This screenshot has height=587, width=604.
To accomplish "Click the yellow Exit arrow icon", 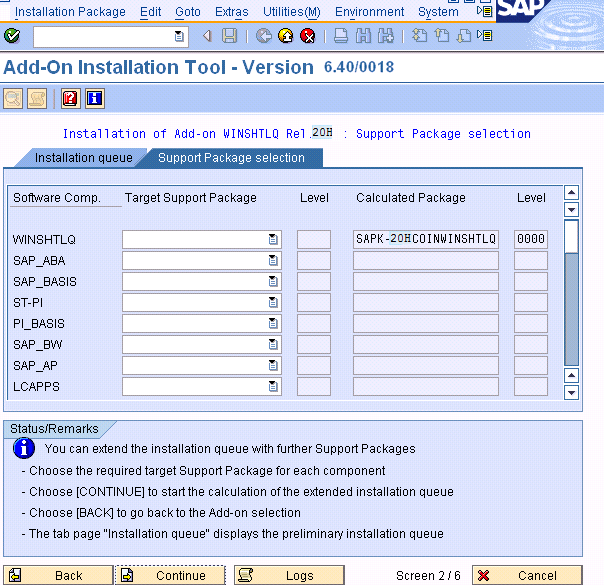I will pyautogui.click(x=286, y=36).
